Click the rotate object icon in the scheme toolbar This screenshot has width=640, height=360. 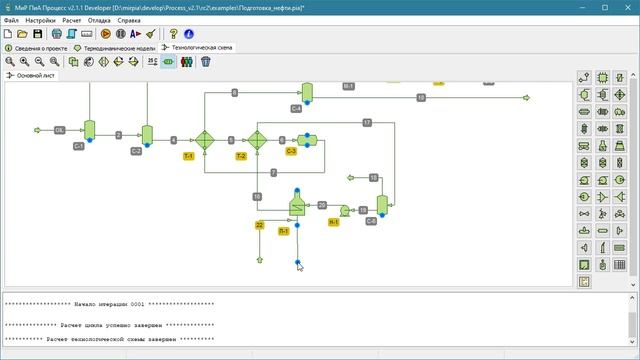coord(89,62)
